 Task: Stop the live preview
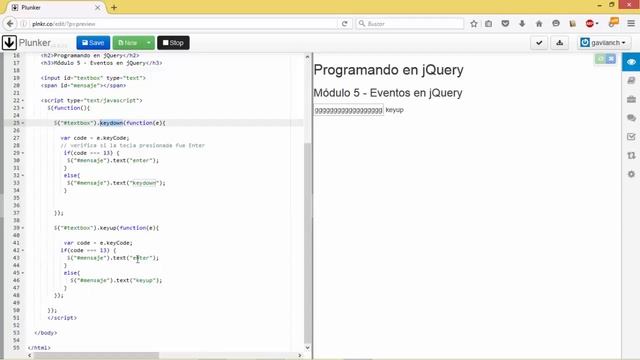173,43
